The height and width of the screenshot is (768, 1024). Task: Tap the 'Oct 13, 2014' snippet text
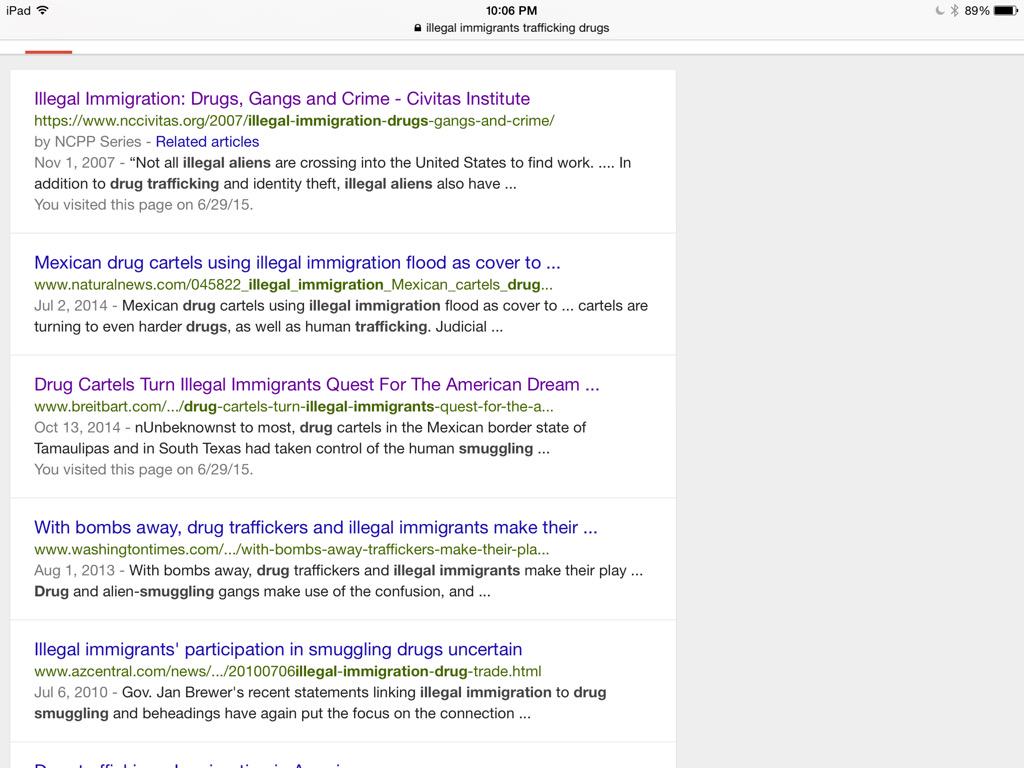point(310,438)
